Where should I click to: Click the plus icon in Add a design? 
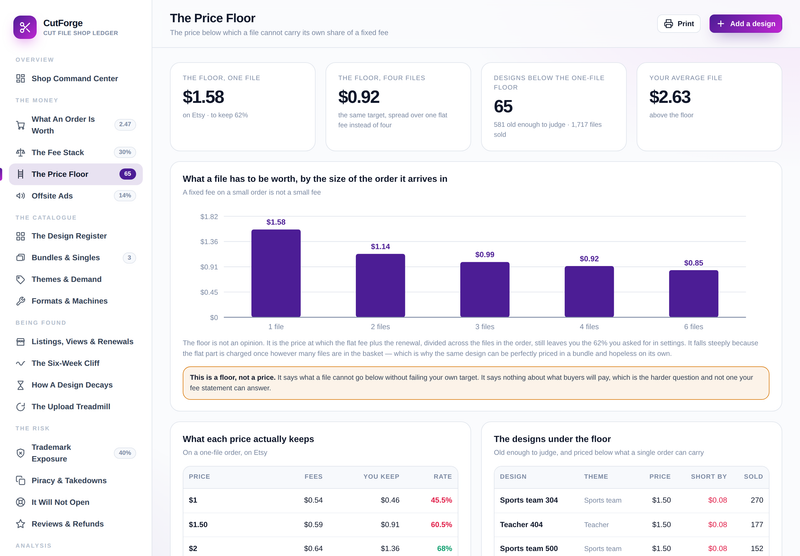720,23
